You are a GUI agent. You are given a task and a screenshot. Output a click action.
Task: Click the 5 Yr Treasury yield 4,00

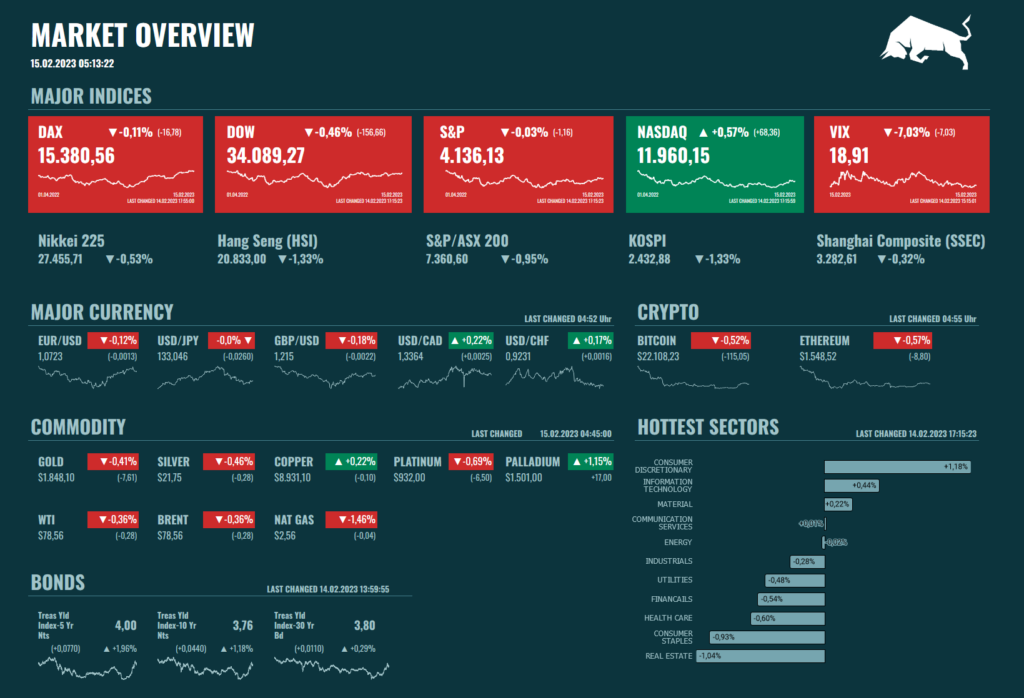coord(126,626)
